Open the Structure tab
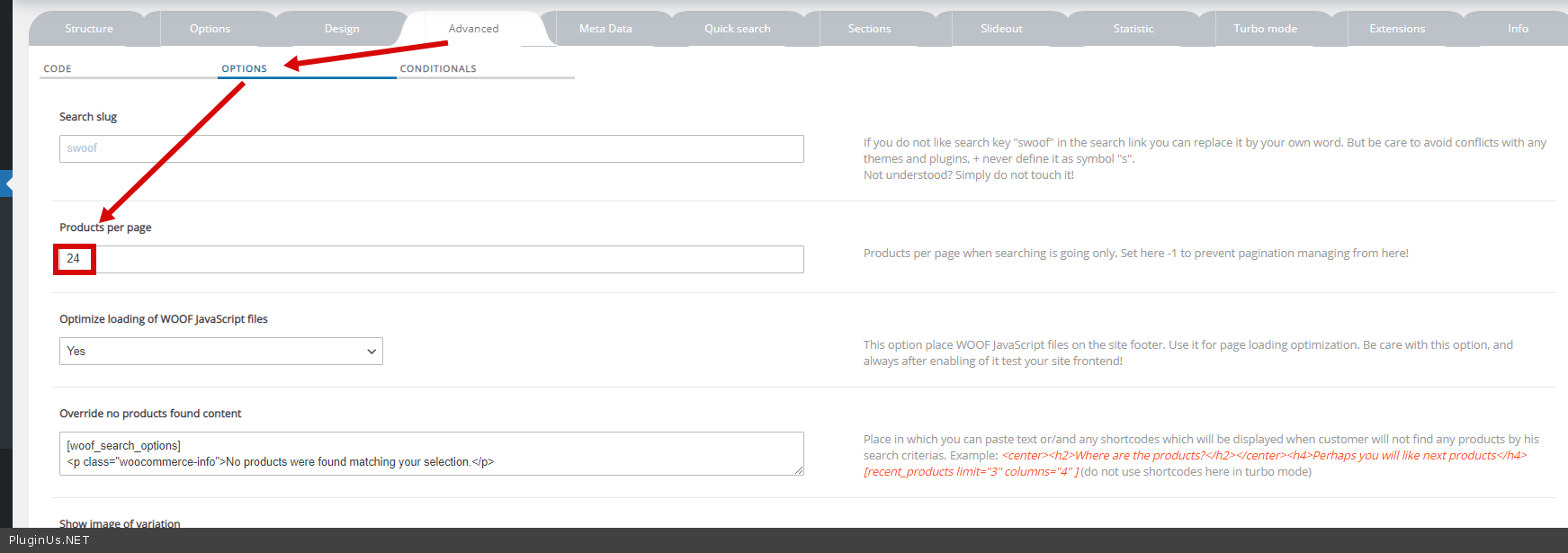The width and height of the screenshot is (1568, 553). coord(89,29)
